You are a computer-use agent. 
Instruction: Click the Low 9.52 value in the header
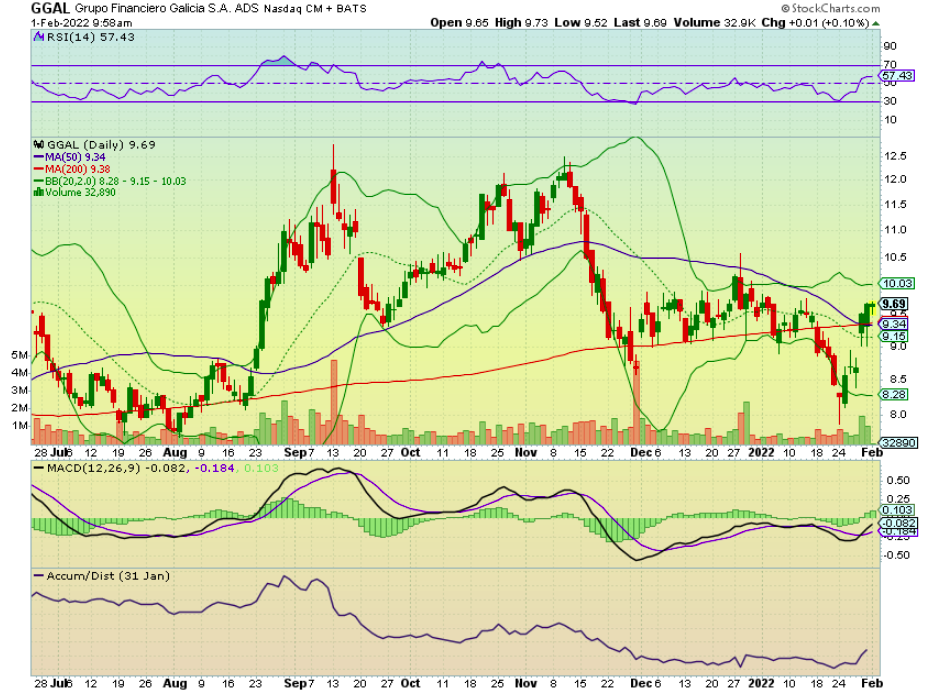581,22
